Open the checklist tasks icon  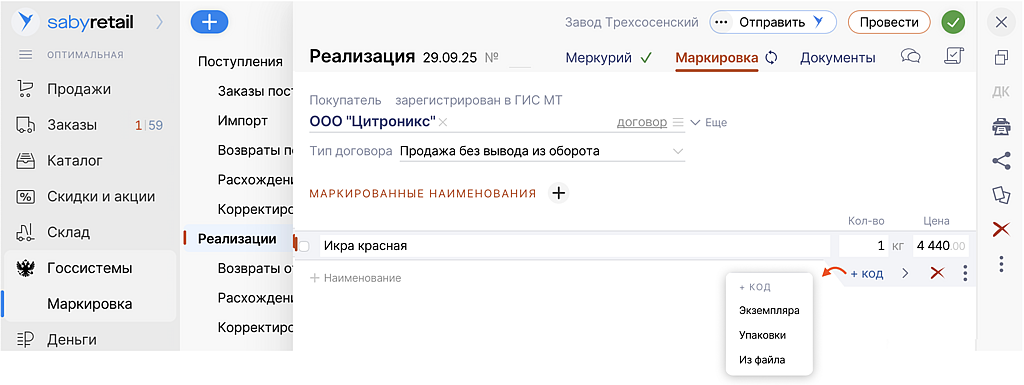(x=955, y=56)
